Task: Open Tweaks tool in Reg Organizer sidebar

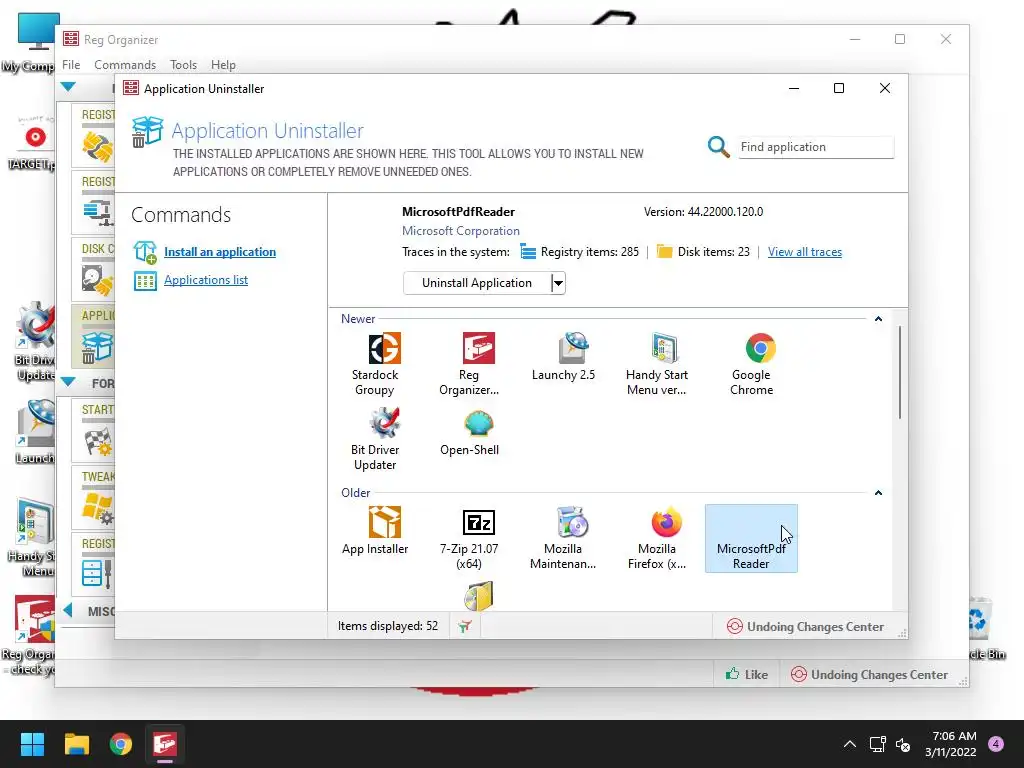Action: pos(93,498)
